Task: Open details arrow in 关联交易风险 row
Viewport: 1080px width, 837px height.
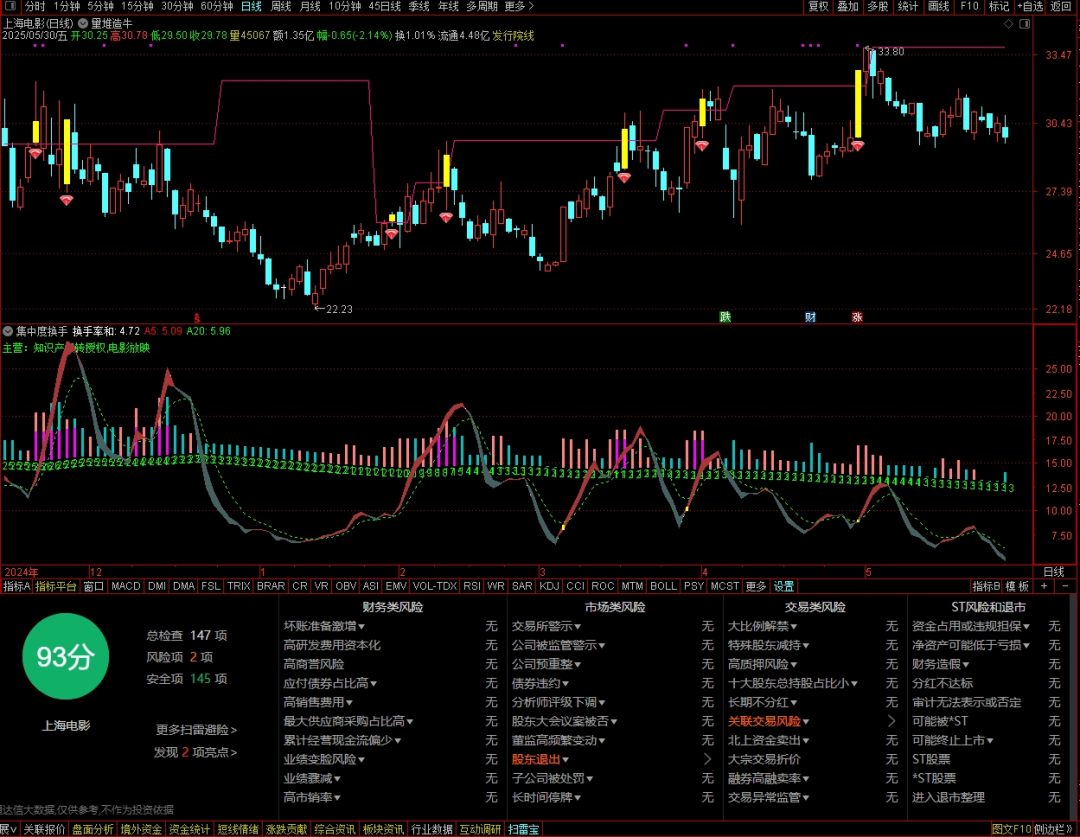Action: click(x=892, y=721)
